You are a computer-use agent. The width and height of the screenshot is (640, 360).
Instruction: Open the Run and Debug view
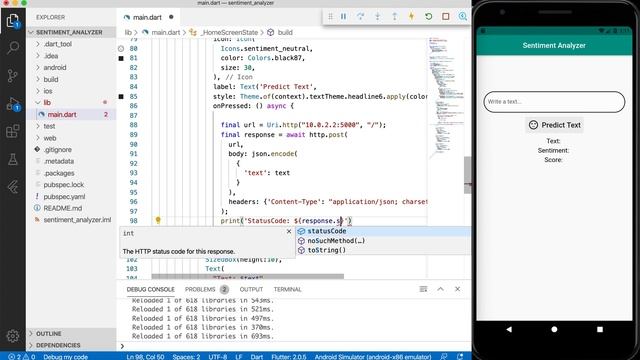coord(13,104)
